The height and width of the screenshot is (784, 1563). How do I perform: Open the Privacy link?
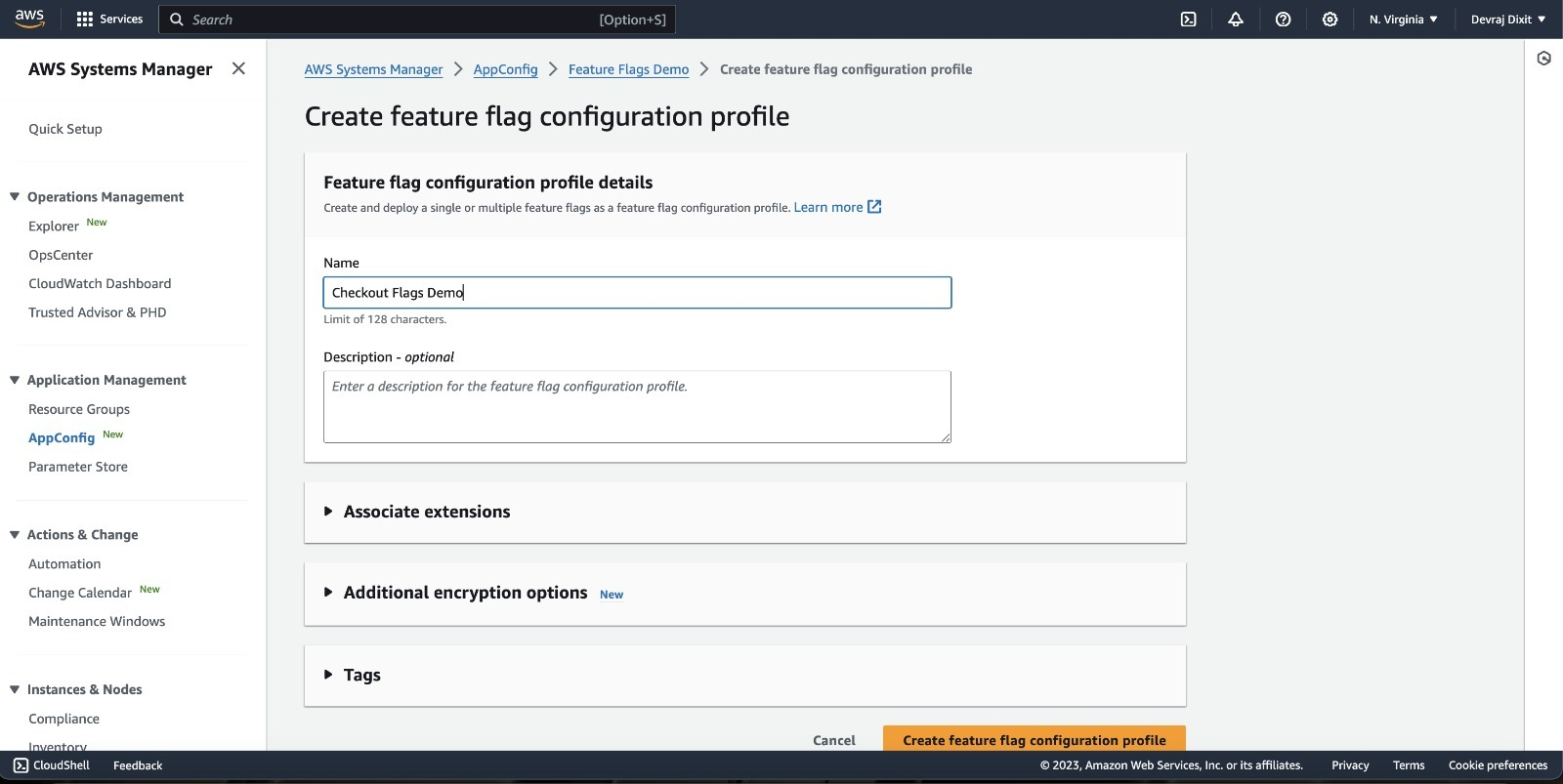coord(1350,765)
